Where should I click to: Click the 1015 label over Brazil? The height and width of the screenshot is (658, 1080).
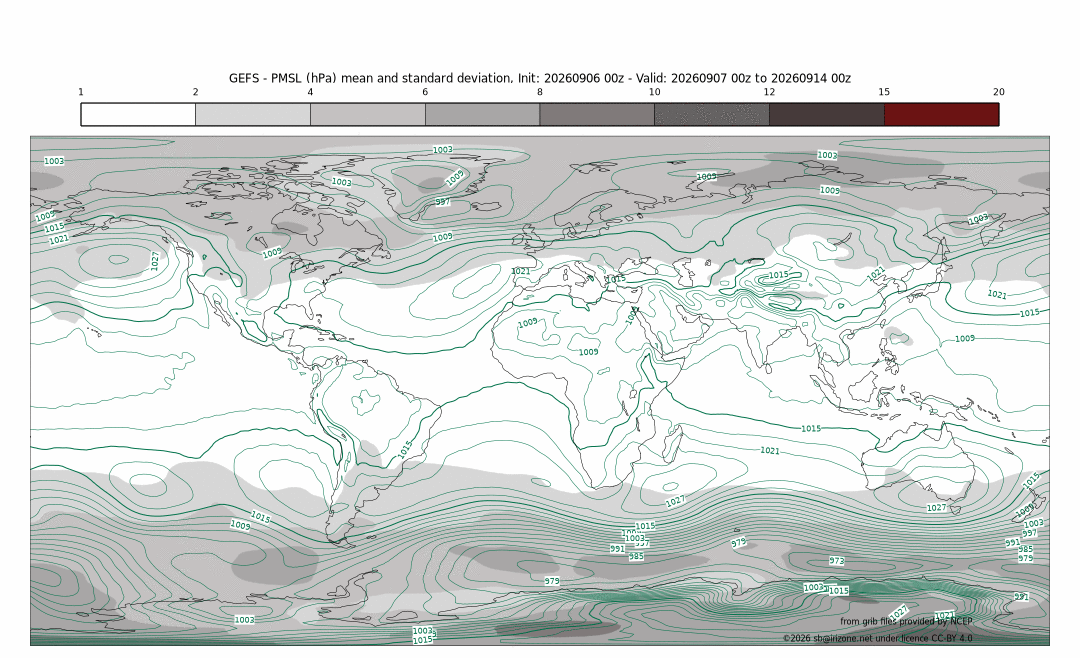pyautogui.click(x=405, y=450)
